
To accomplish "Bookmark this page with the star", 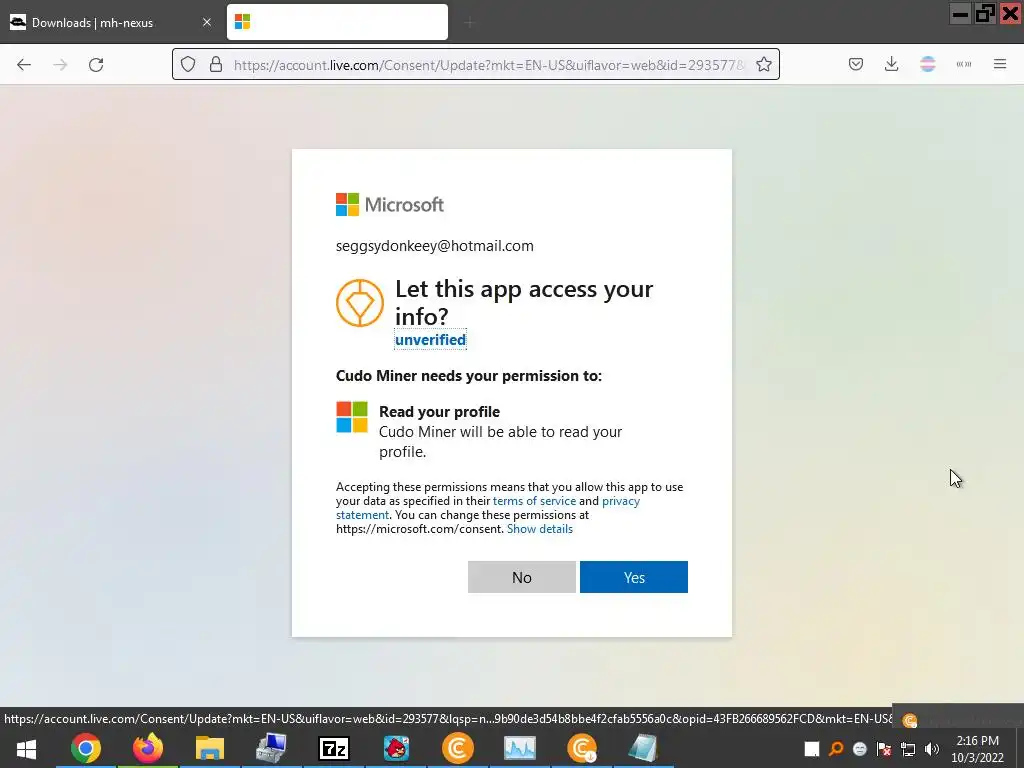I will pyautogui.click(x=763, y=64).
